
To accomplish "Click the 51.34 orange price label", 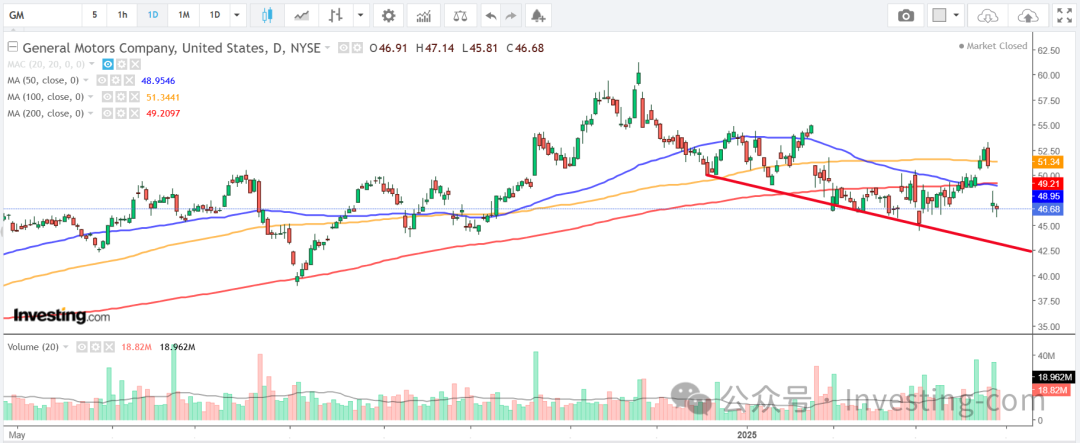I will [1046, 162].
